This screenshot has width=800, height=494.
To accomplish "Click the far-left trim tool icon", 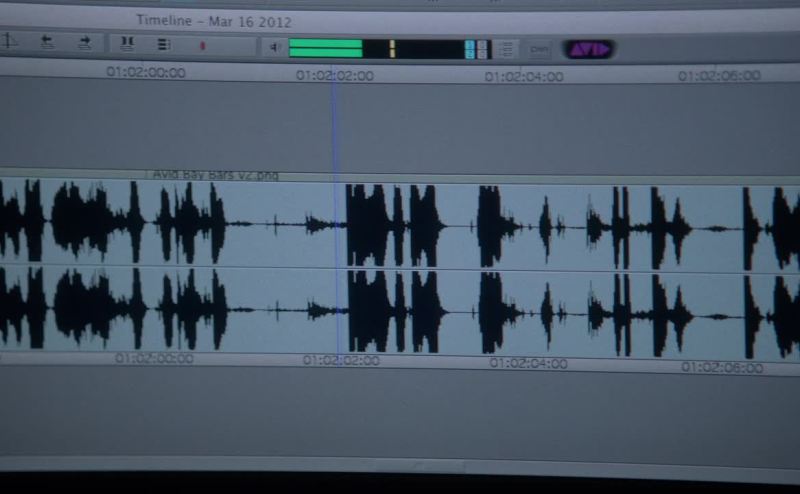I will [9, 41].
